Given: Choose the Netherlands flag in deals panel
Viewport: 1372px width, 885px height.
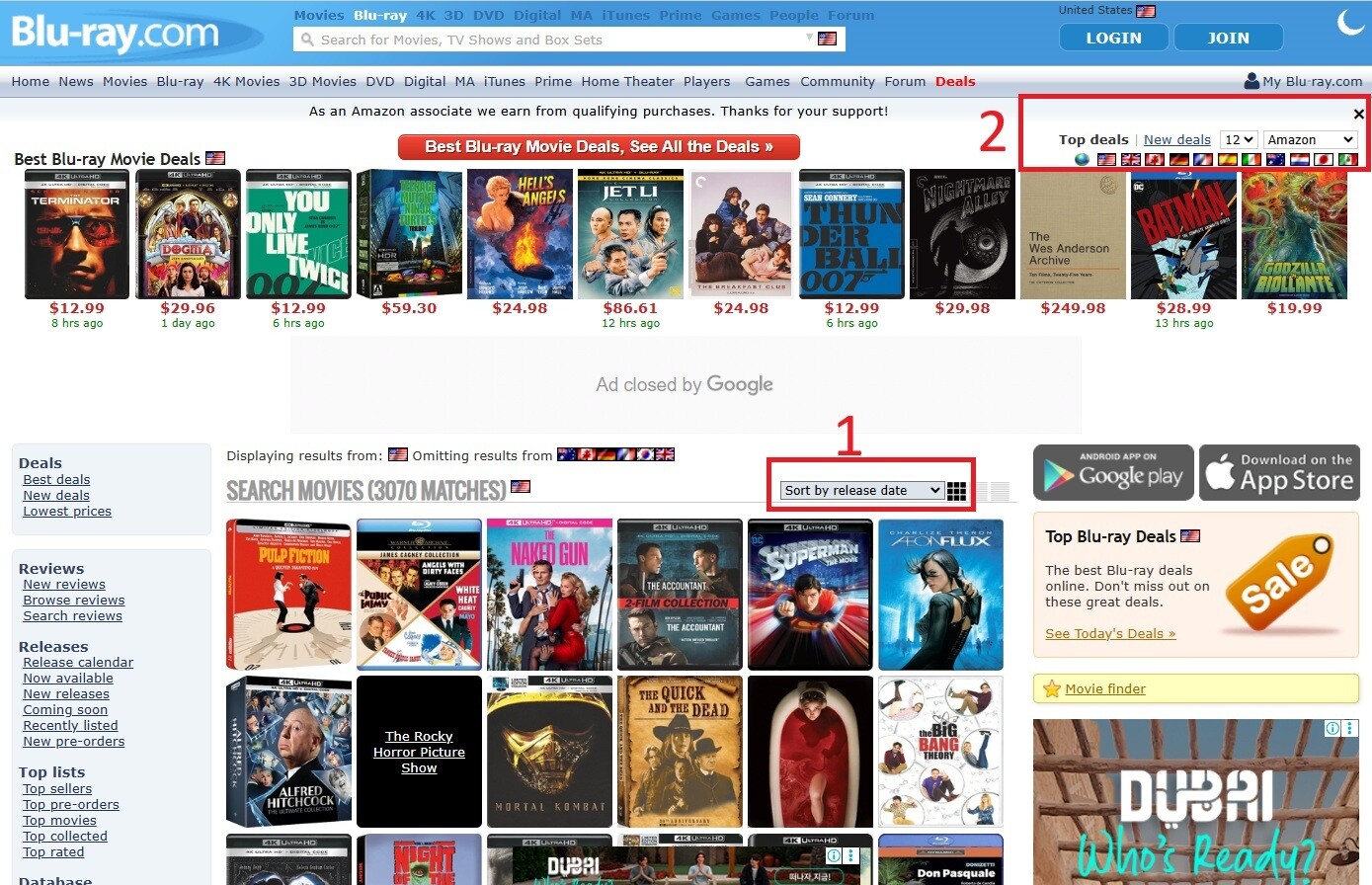Looking at the screenshot, I should (1300, 159).
